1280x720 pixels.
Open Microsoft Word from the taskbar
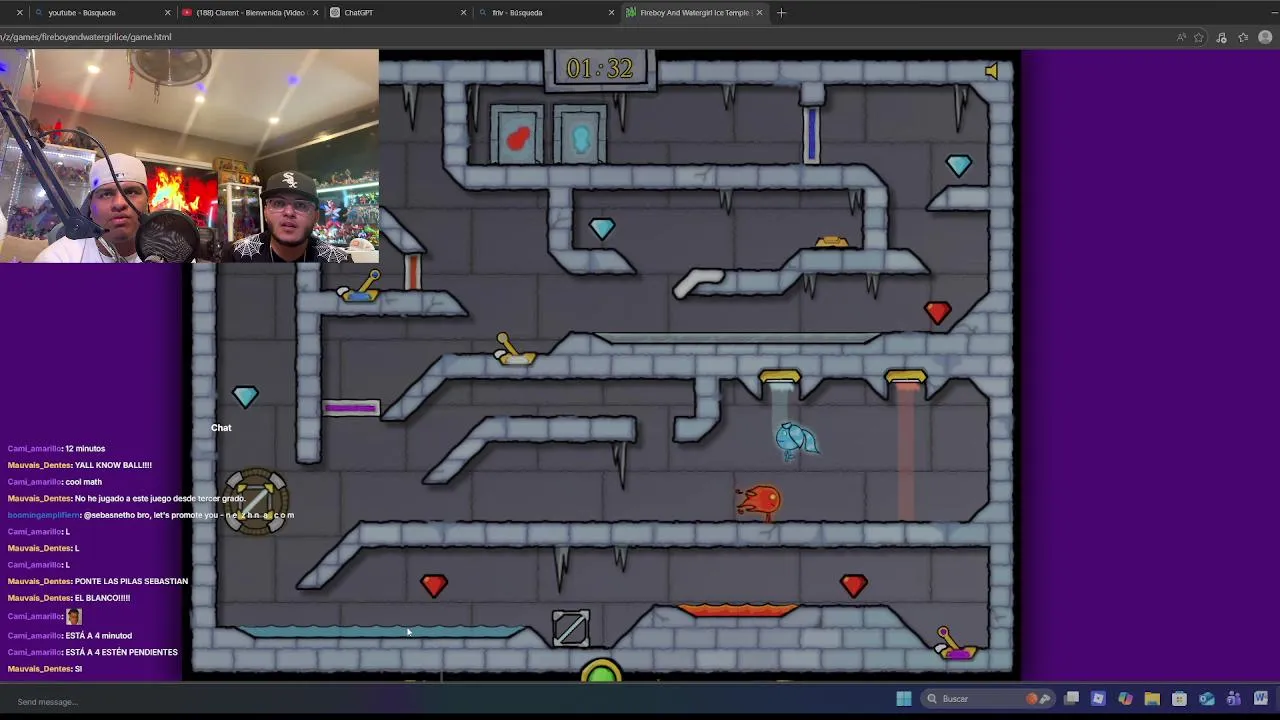pos(1260,698)
